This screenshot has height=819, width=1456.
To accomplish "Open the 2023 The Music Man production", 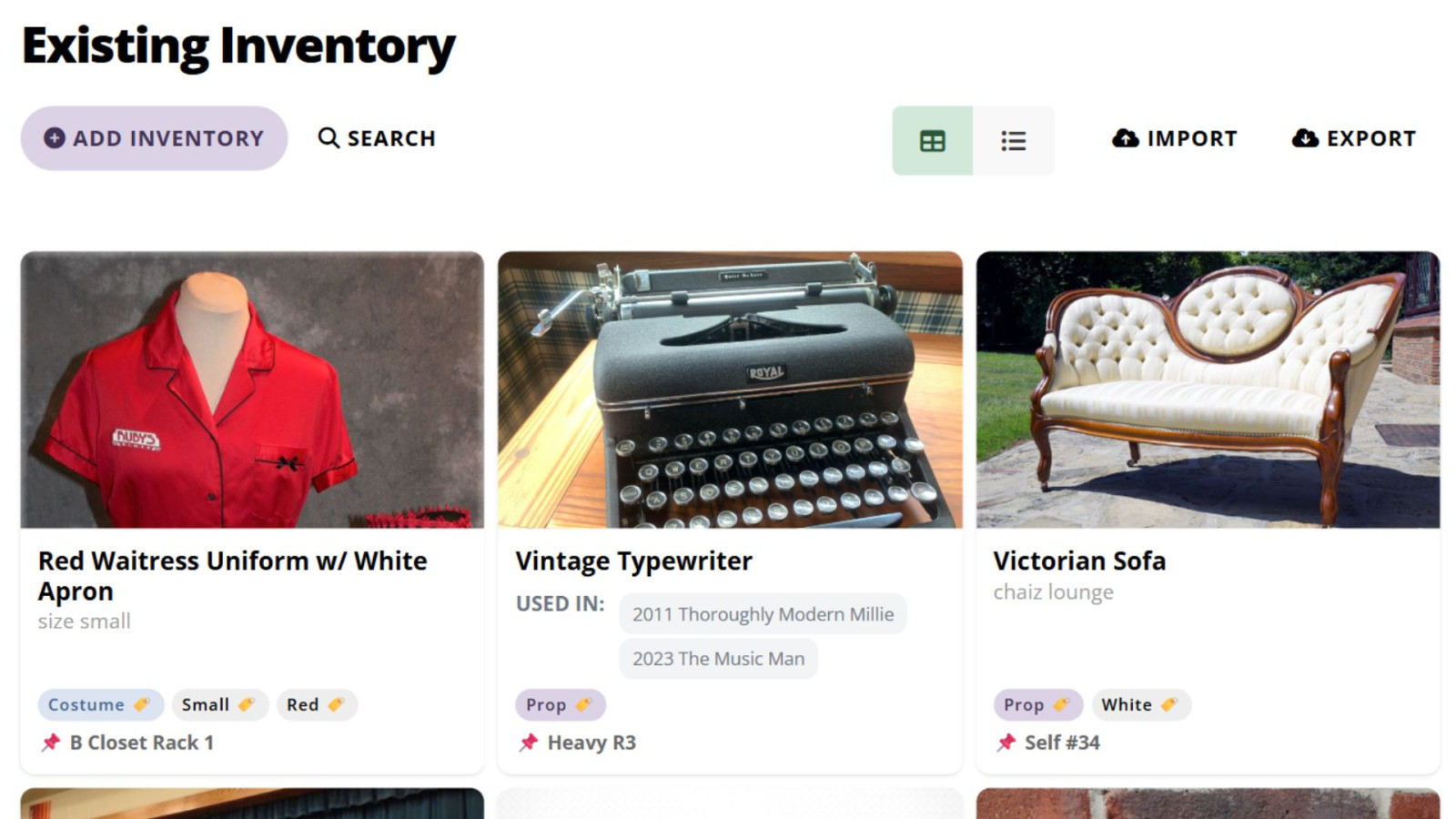I will coord(718,659).
